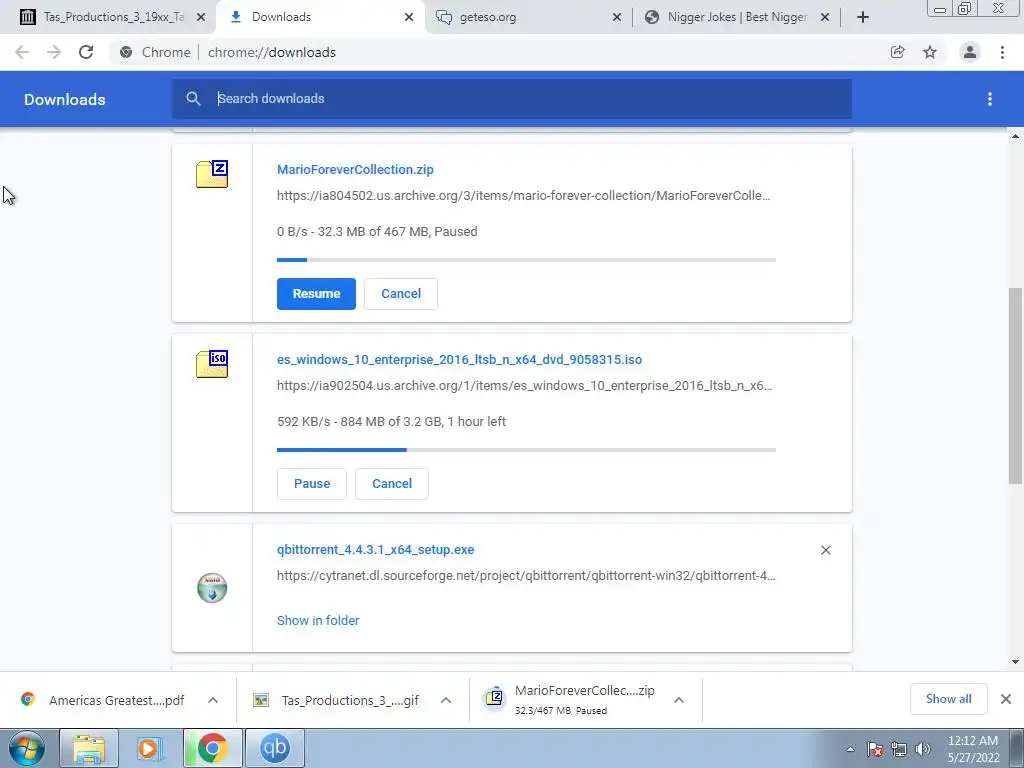The height and width of the screenshot is (768, 1024).
Task: Click MarioForeverCollection.zip progress bar
Action: [526, 260]
